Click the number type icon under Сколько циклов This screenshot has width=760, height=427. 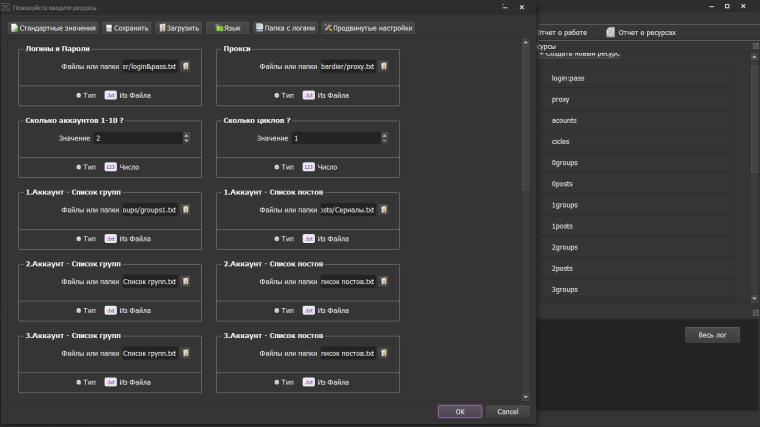[x=309, y=167]
